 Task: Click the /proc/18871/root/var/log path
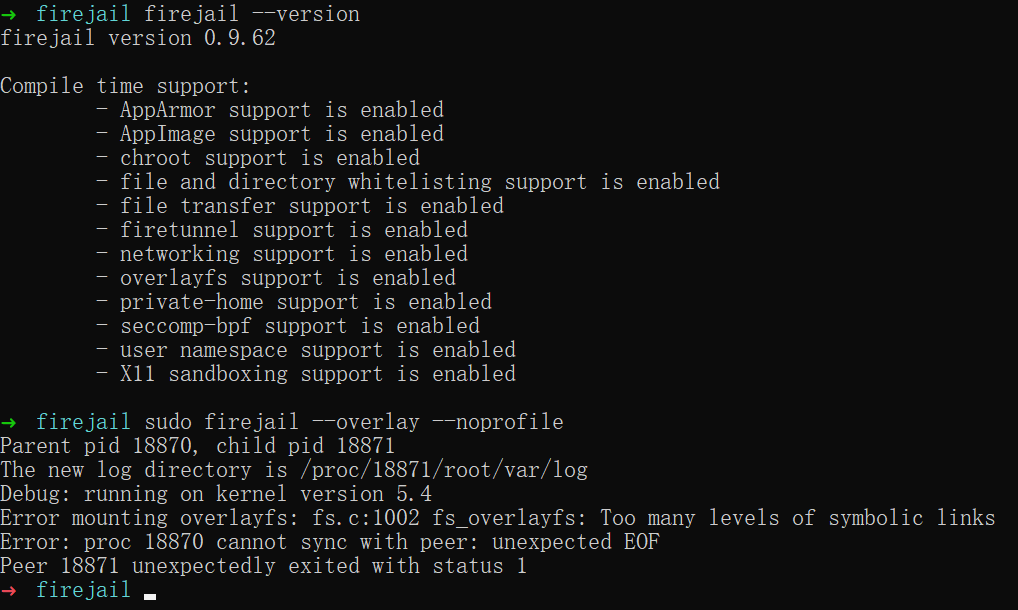point(443,470)
